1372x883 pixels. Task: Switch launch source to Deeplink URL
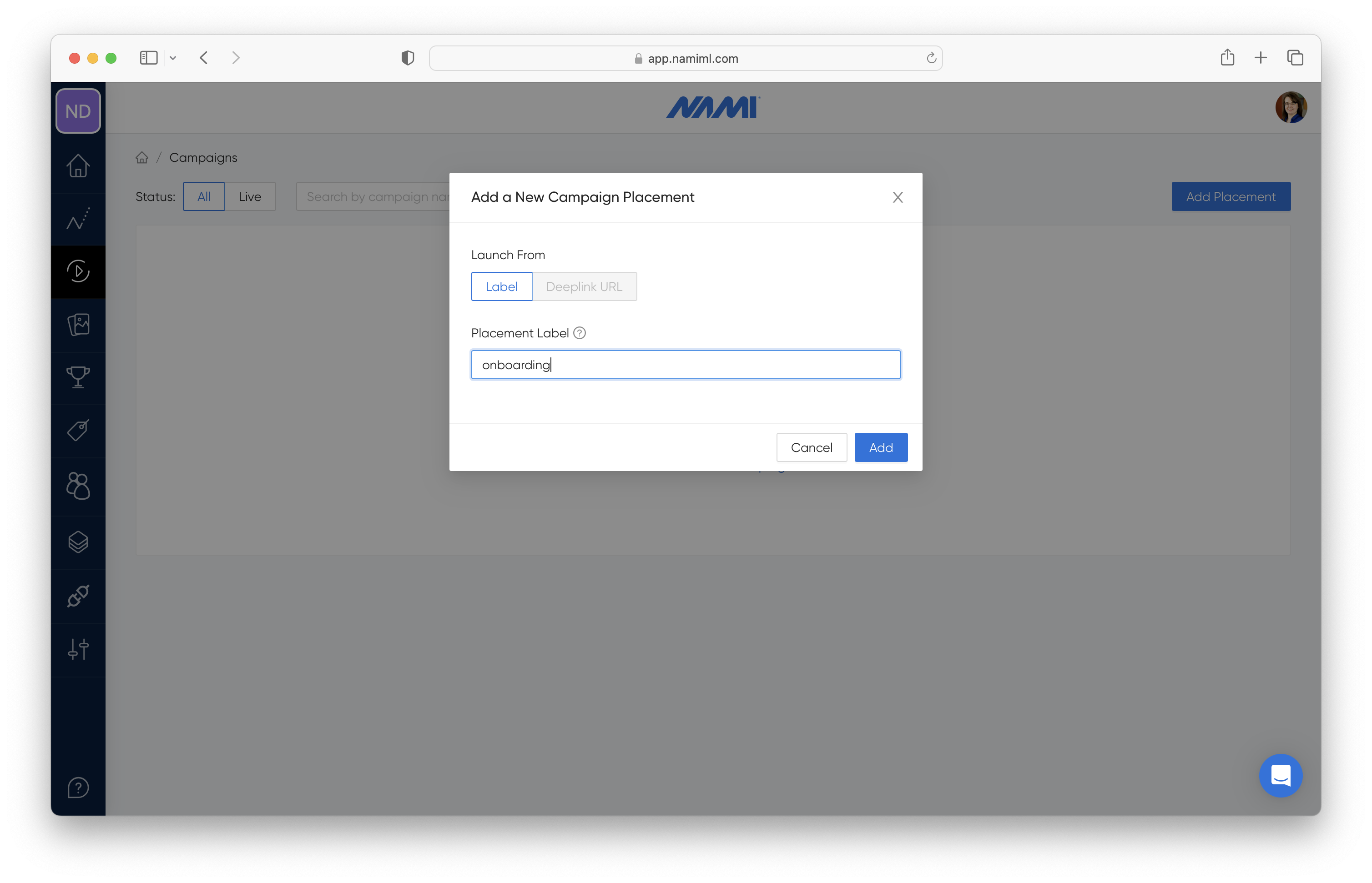[584, 287]
